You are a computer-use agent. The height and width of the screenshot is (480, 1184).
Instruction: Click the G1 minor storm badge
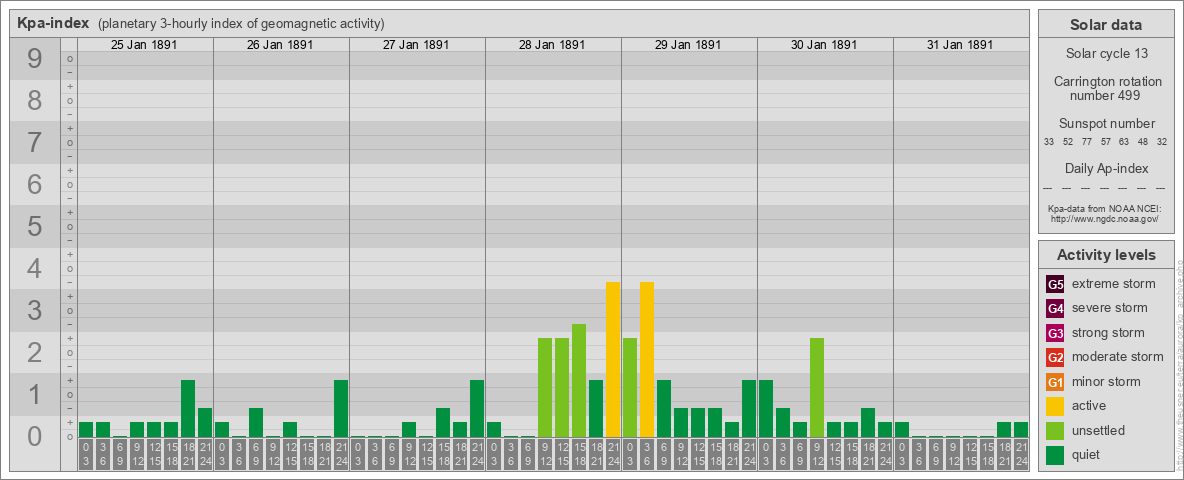(x=1055, y=382)
